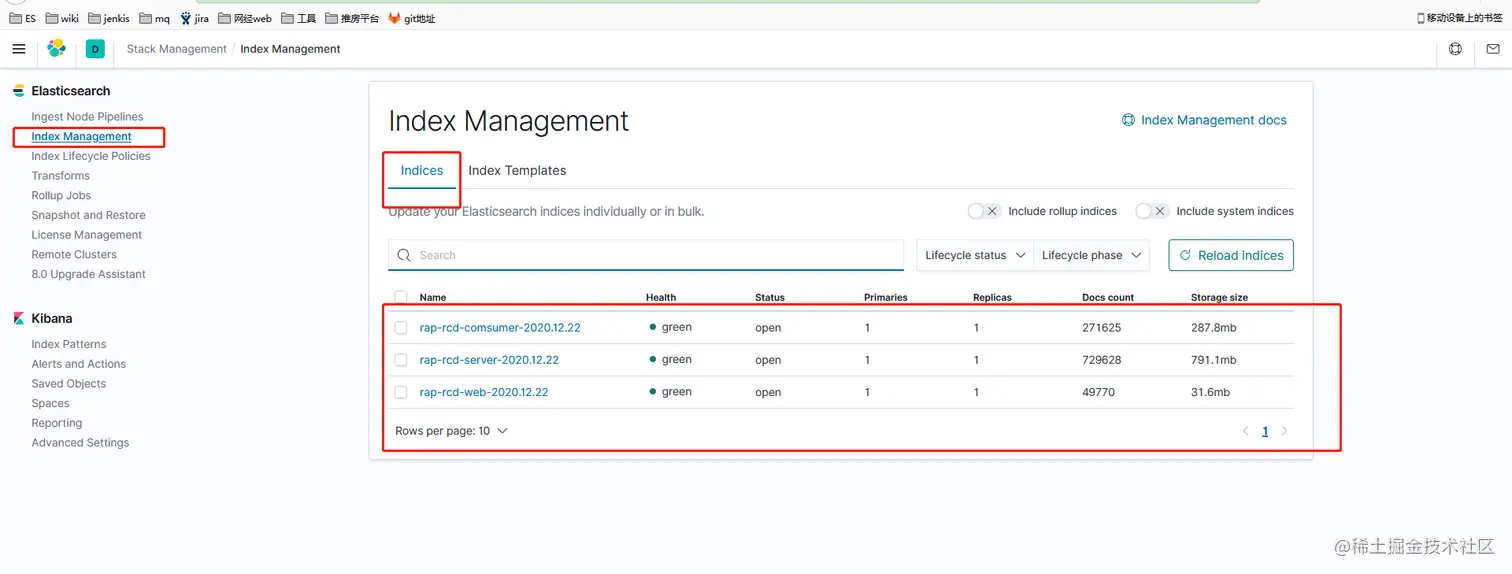Open the help lifebuoy icon in header
The height and width of the screenshot is (574, 1512).
click(x=1455, y=48)
